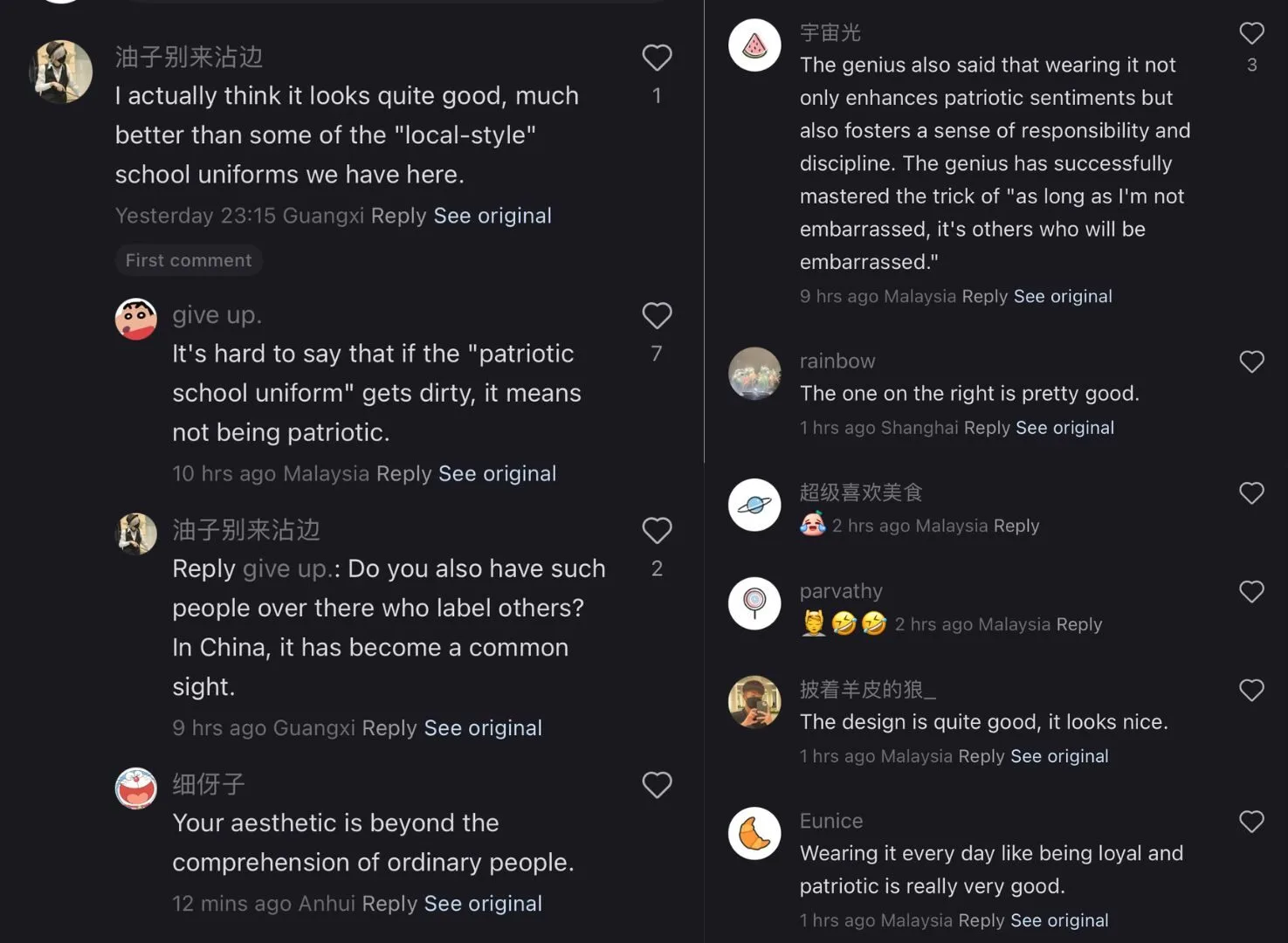Like the first comment about local-style uniforms
1288x943 pixels.
click(657, 59)
